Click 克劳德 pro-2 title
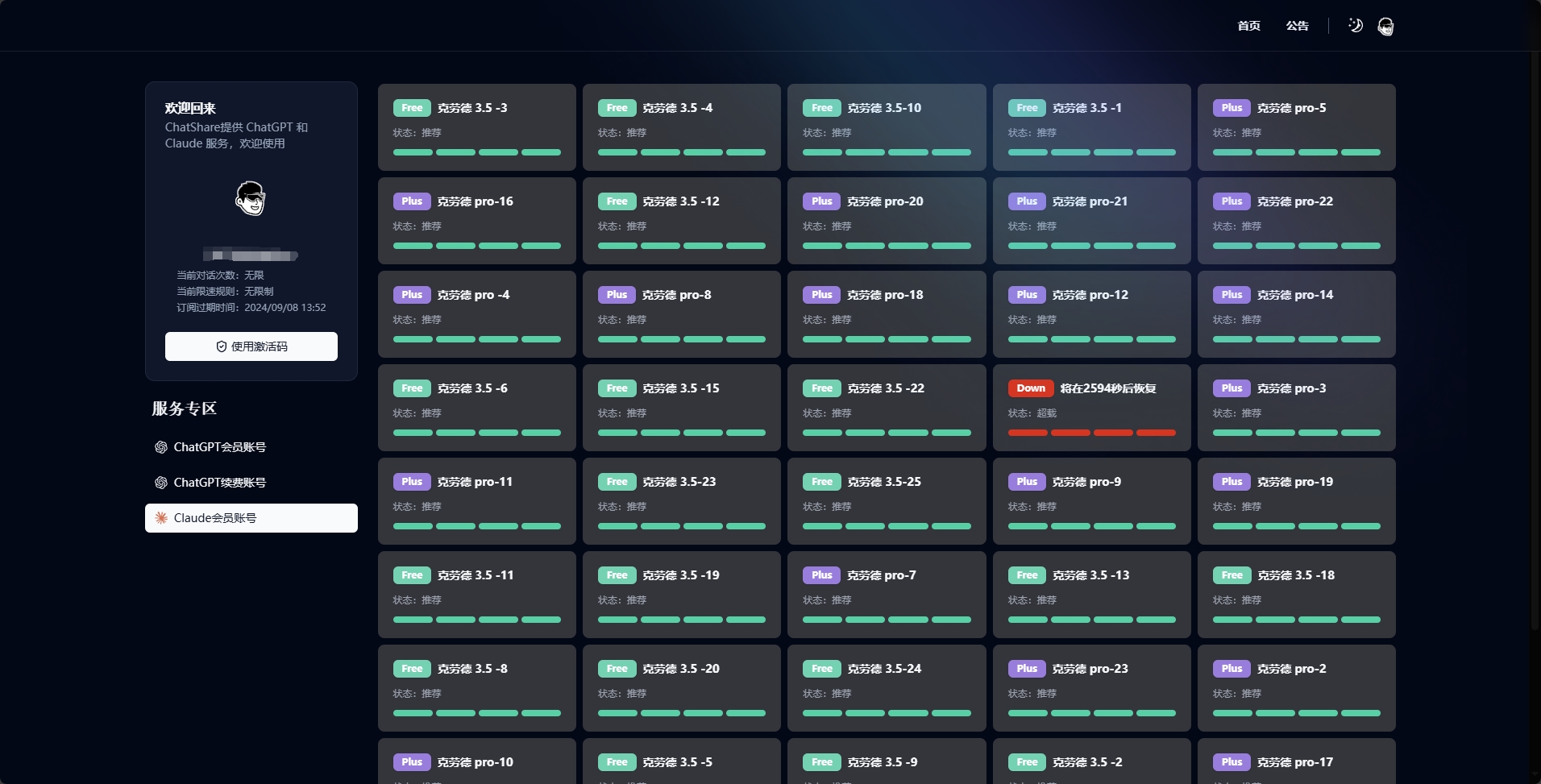The image size is (1541, 784). 1292,669
